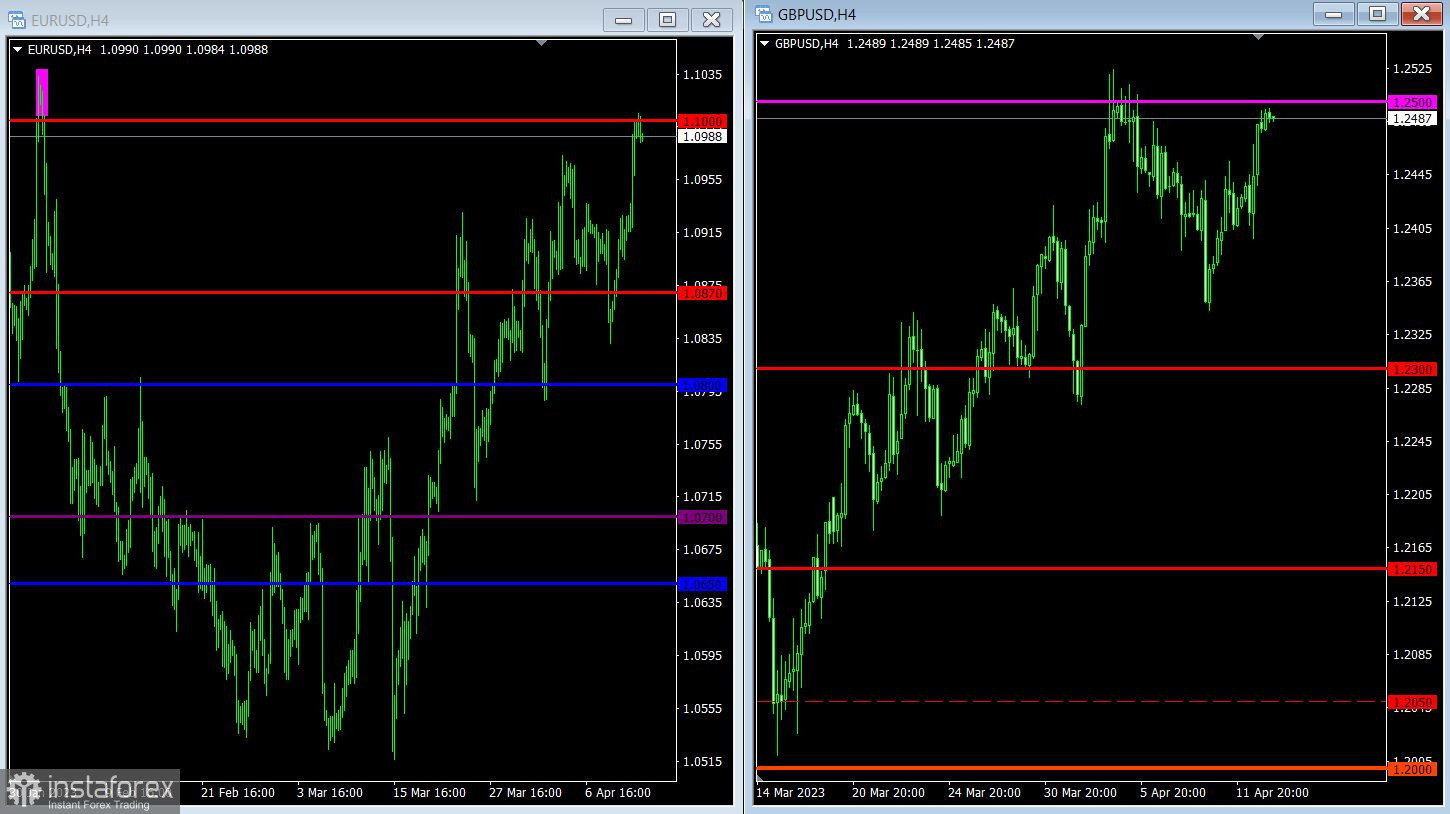Select the blue 1.0800 line in EURUSD chart

(342, 384)
